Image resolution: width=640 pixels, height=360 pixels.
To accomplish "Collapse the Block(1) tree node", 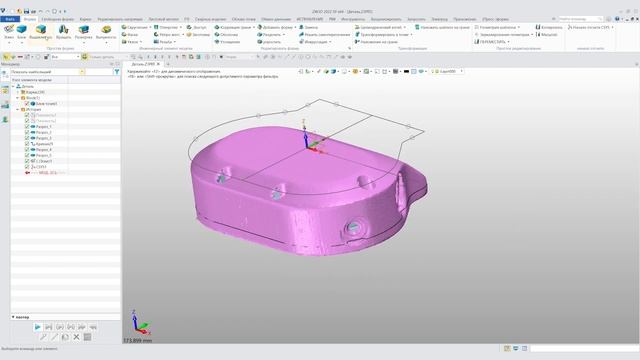I will click(18, 98).
